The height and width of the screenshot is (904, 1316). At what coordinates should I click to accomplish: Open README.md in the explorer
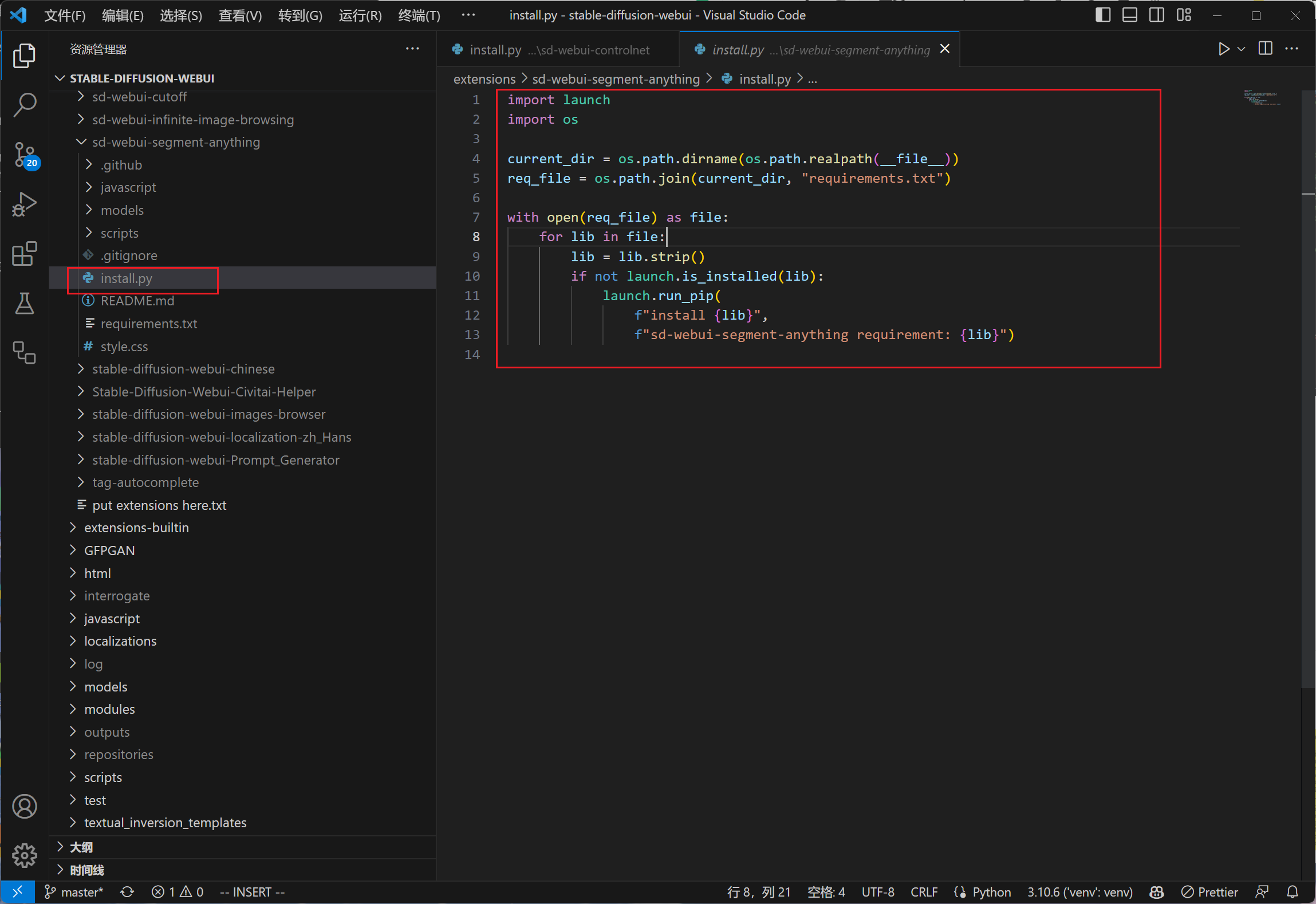[x=137, y=301]
